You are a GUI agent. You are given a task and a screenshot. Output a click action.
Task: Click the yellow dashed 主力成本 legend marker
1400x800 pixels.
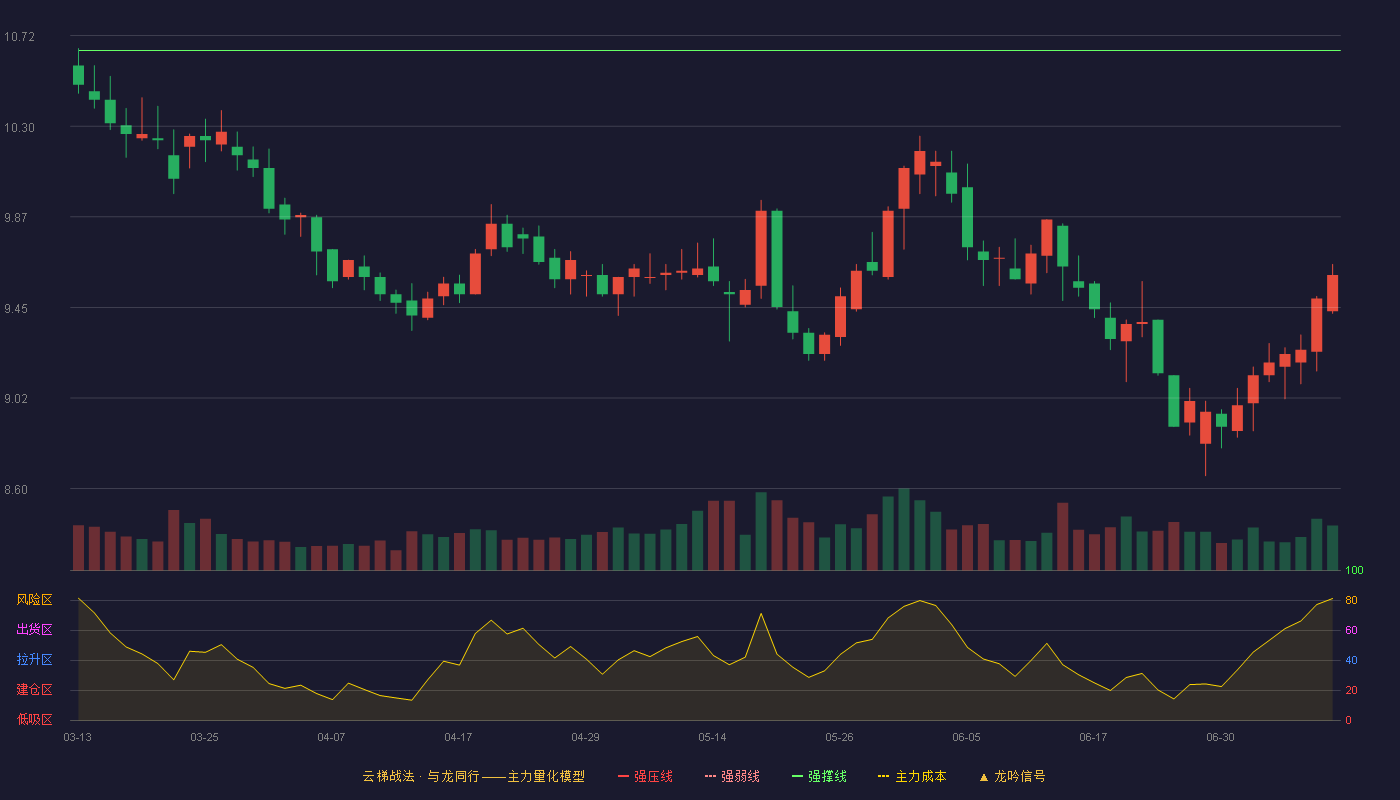click(884, 776)
